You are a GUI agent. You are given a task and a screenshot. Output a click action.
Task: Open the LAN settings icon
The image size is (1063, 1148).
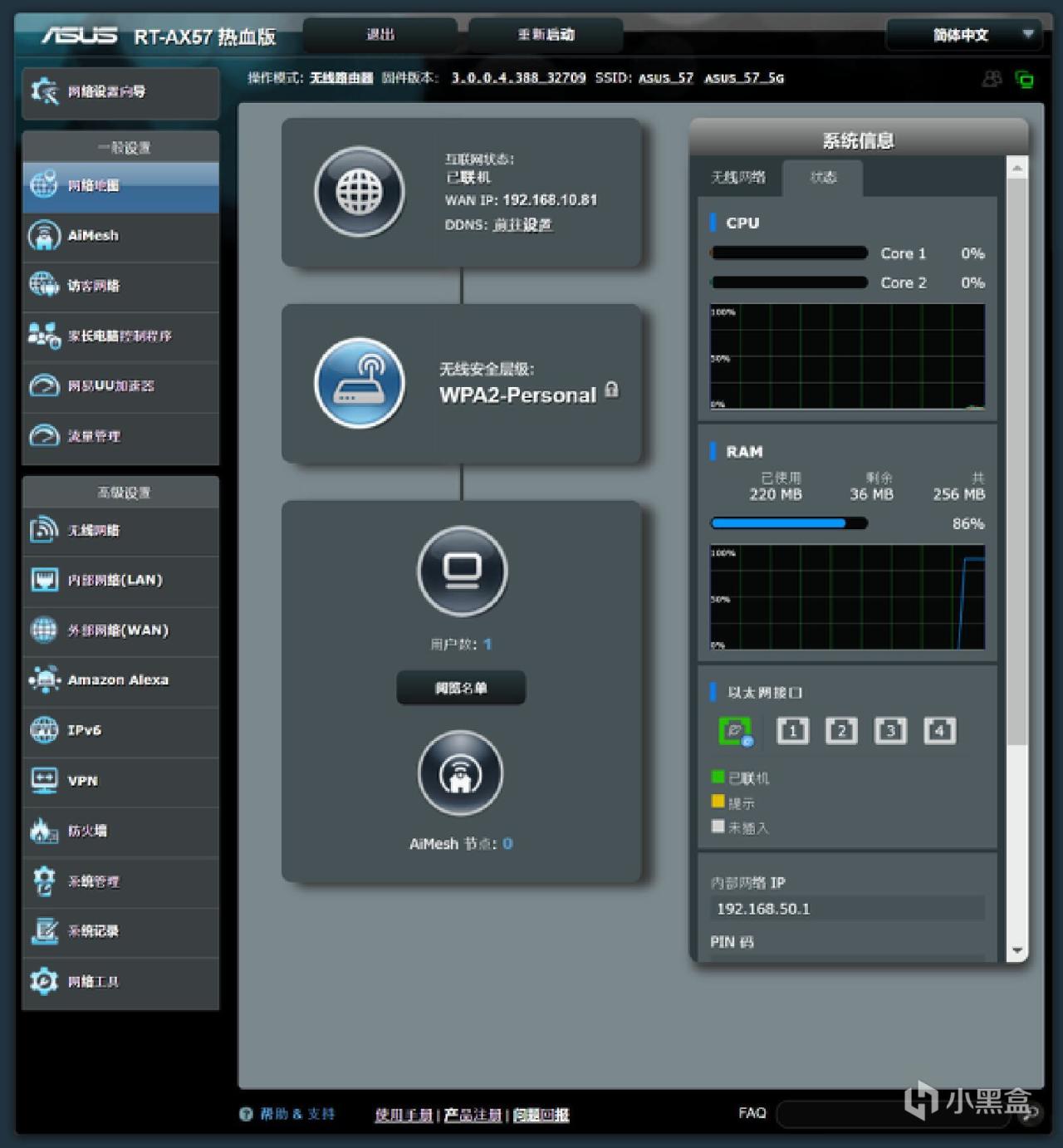[x=44, y=580]
